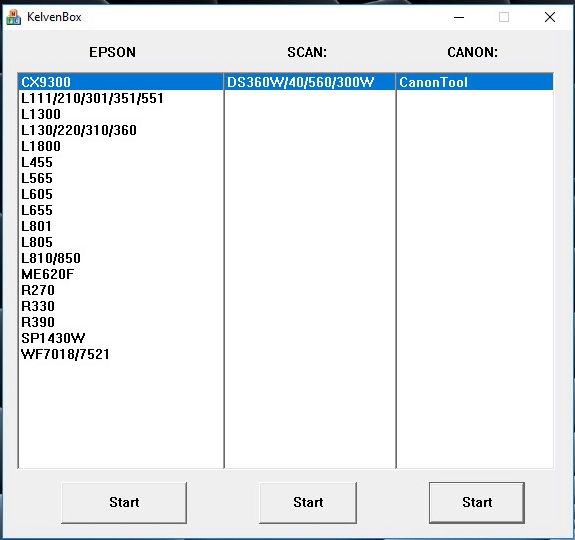Select the L1300 printer model
Image resolution: width=575 pixels, height=540 pixels.
coord(121,114)
